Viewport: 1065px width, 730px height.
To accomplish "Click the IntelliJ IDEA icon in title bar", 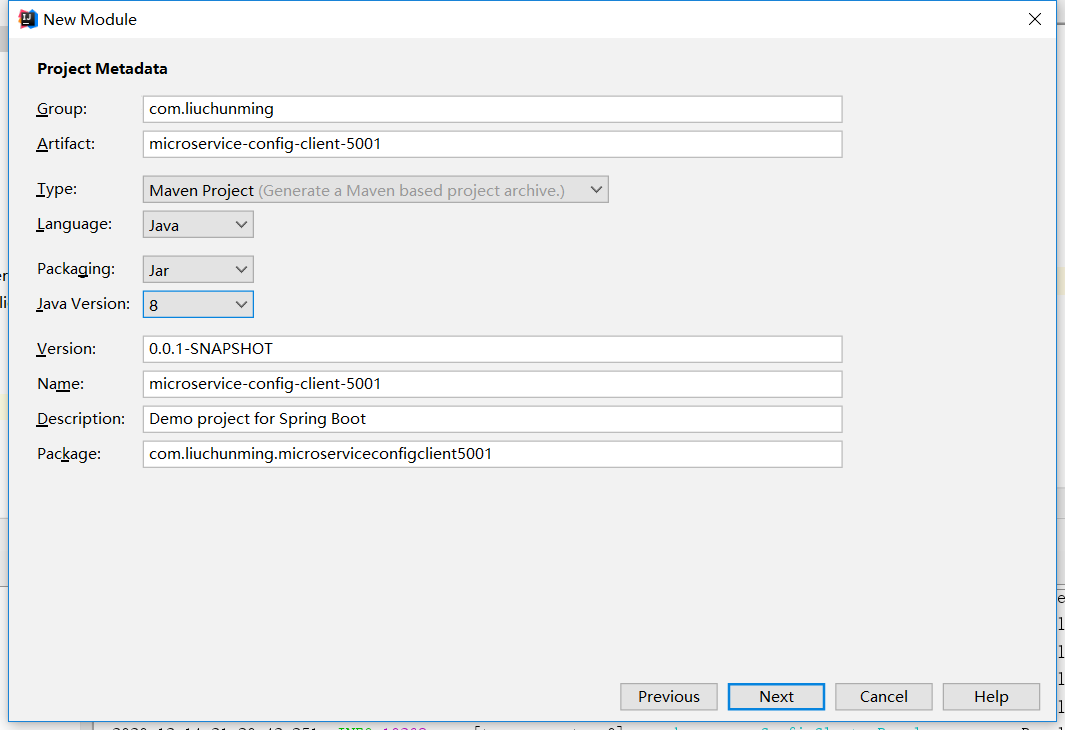I will tap(27, 19).
